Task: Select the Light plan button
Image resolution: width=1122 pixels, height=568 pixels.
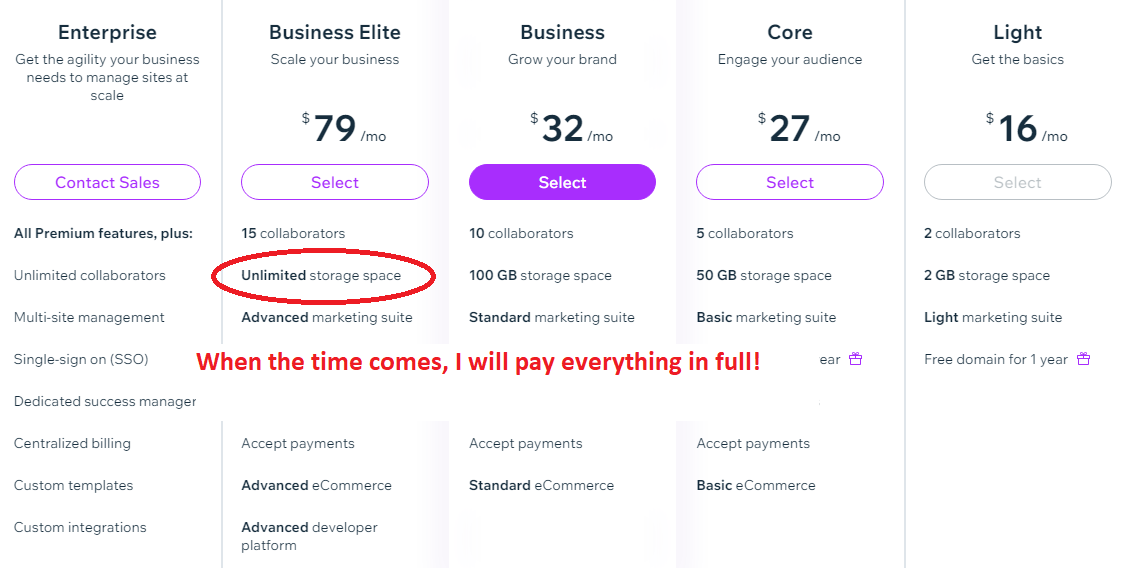Action: tap(1018, 182)
